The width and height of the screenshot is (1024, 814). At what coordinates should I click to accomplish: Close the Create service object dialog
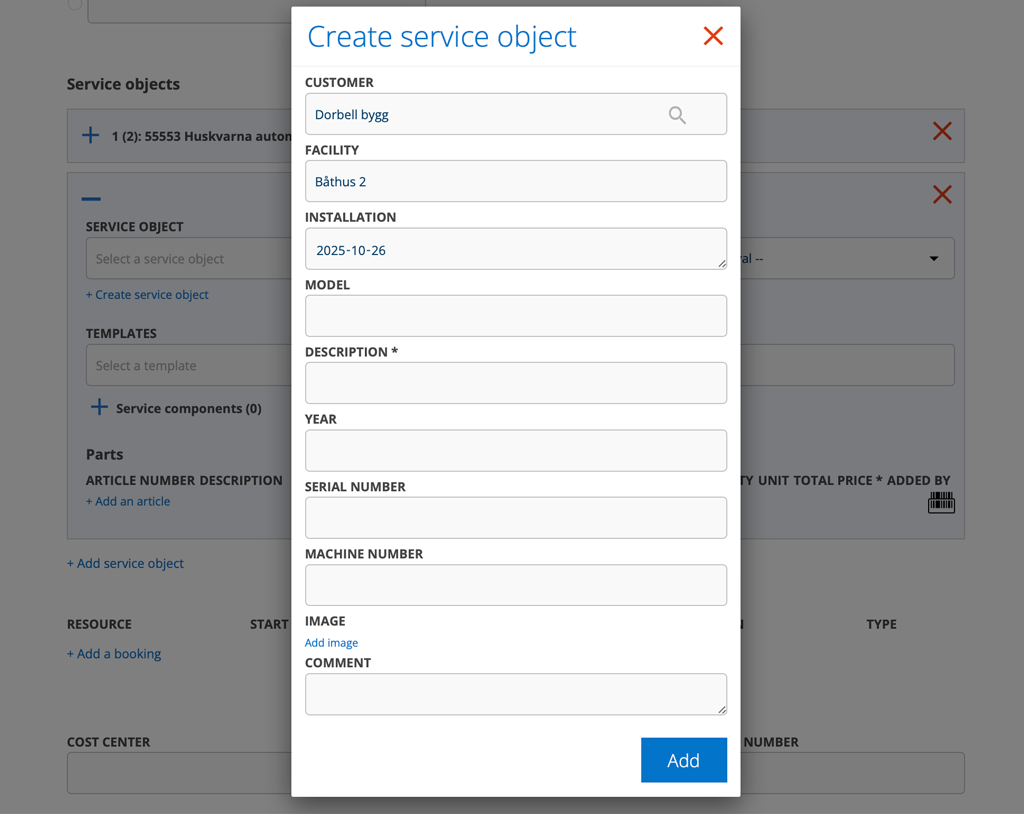712,36
